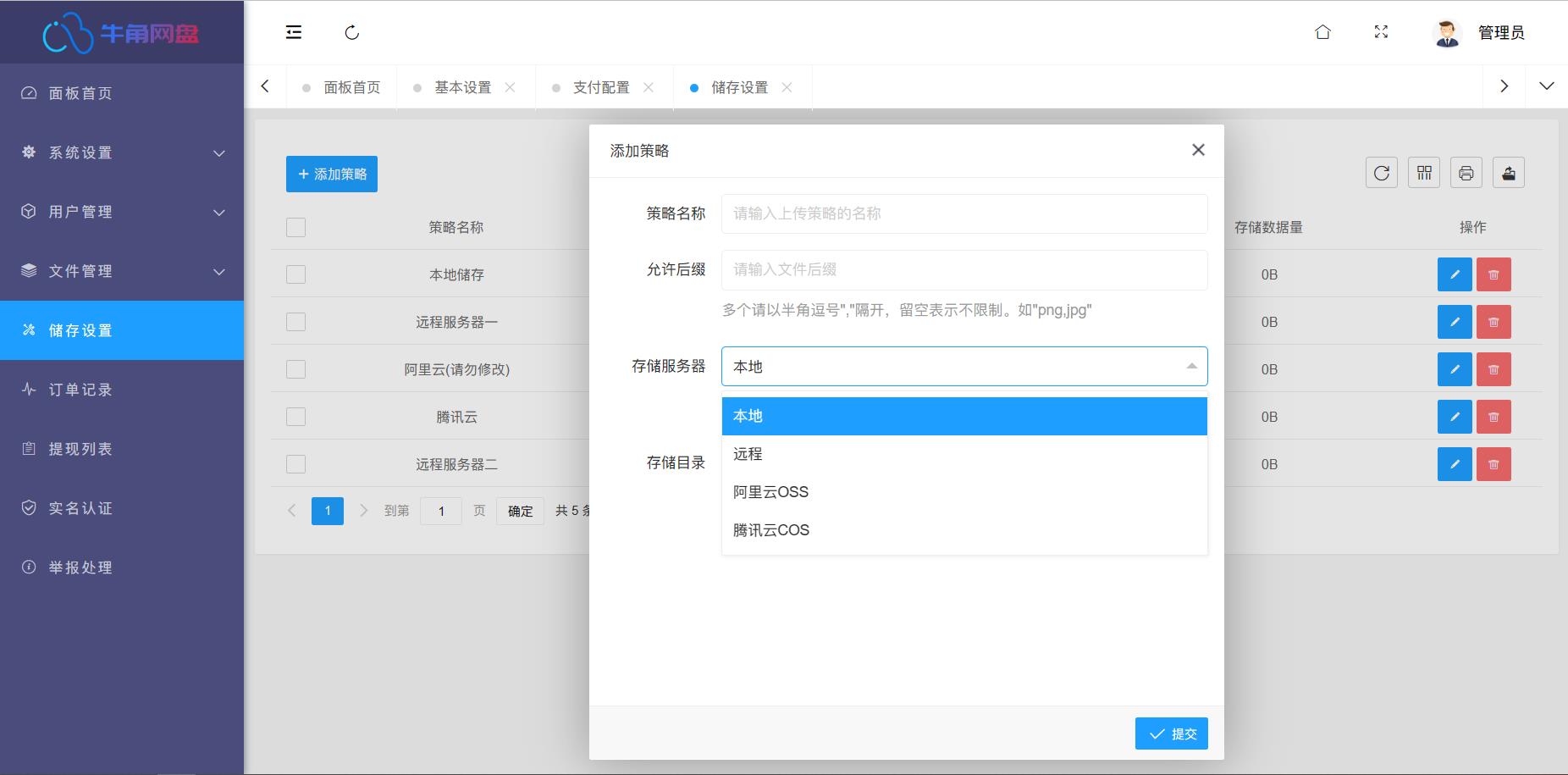Screen dimensions: 1568x775
Task: Focus the 允许后缀 input field
Action: 964,269
